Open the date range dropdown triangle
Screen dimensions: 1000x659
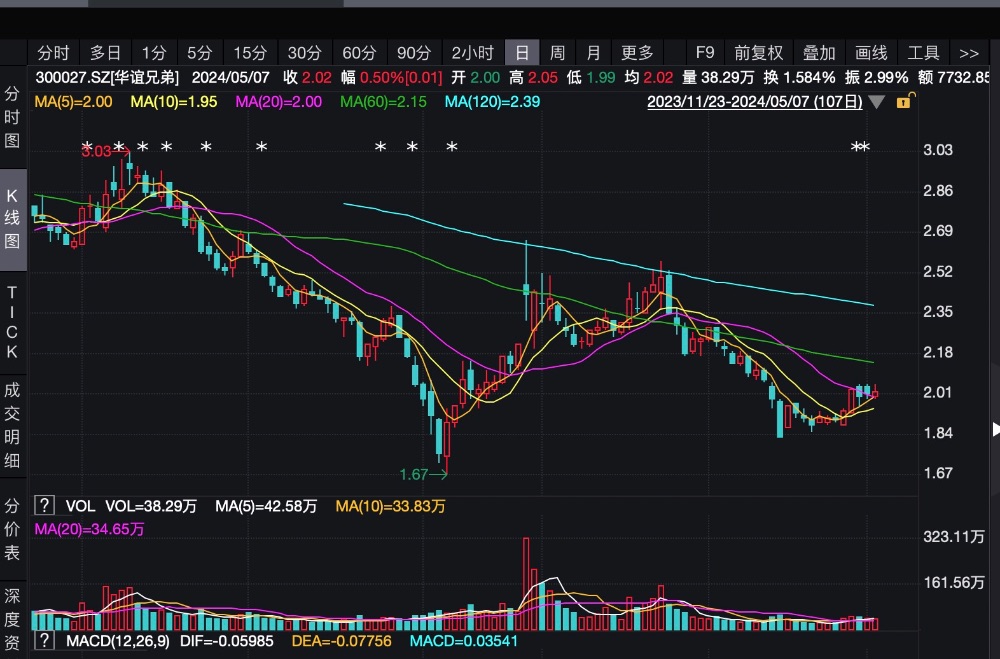tap(877, 102)
